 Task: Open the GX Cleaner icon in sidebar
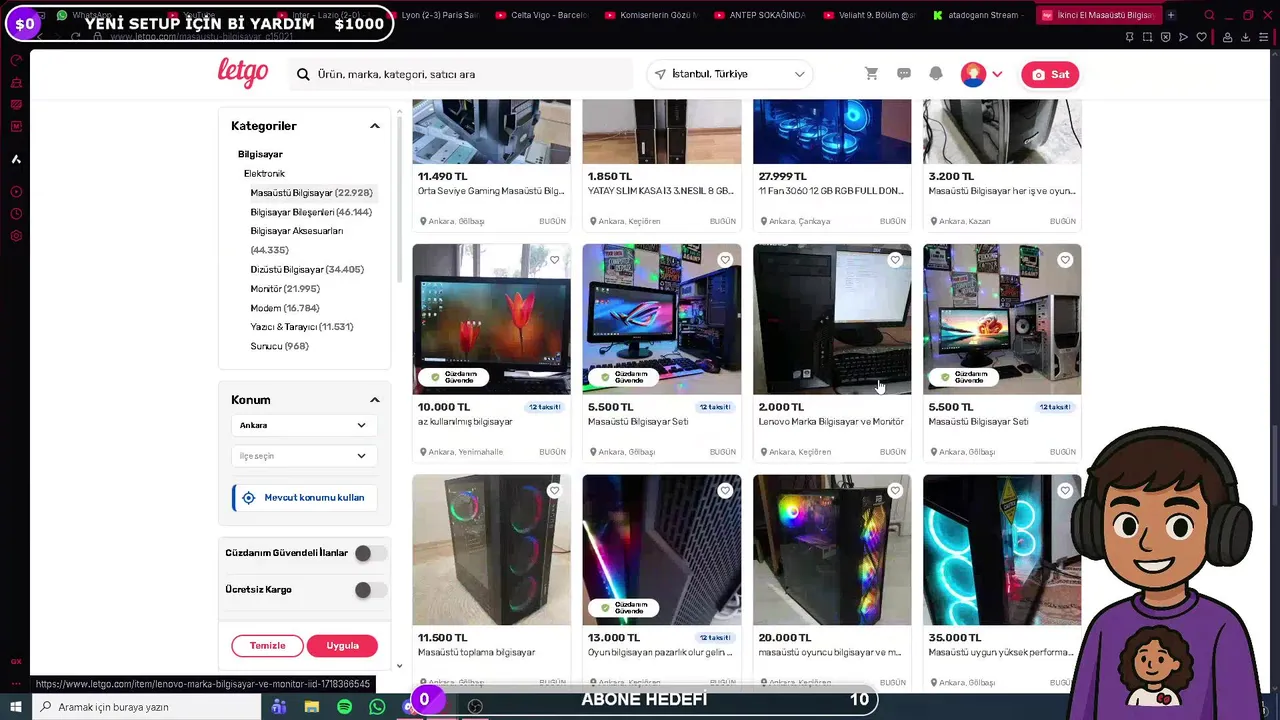tap(16, 82)
